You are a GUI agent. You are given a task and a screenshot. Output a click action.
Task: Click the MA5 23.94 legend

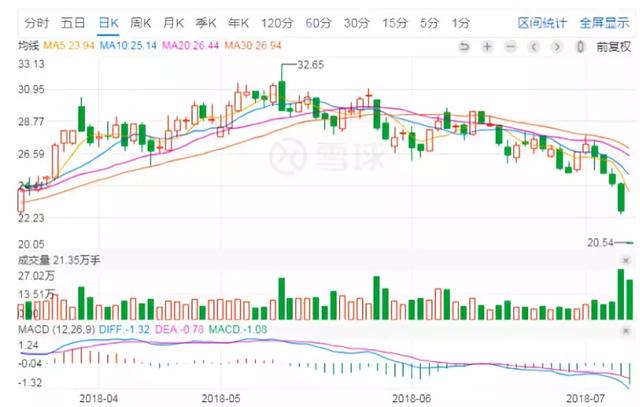pyautogui.click(x=69, y=45)
